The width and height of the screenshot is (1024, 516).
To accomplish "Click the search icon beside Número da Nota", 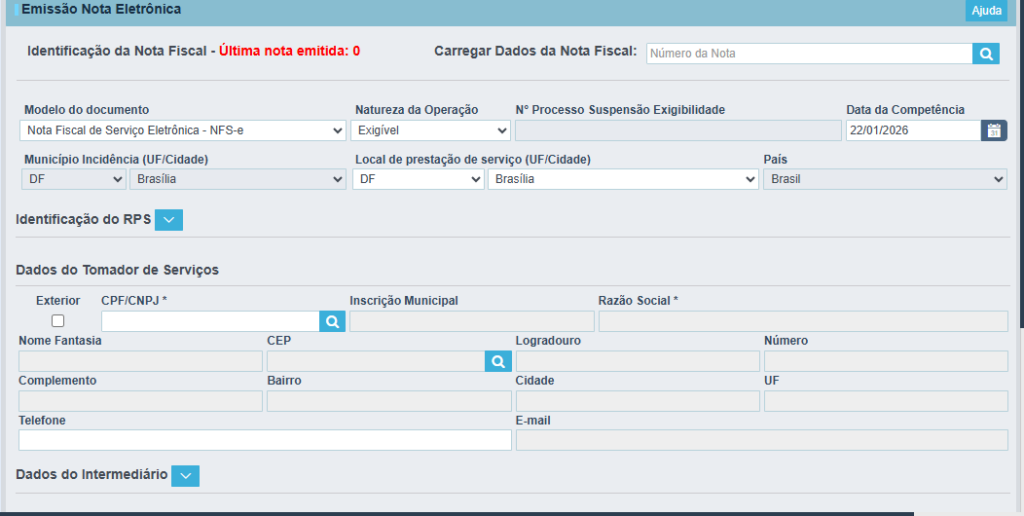I will click(x=985, y=54).
